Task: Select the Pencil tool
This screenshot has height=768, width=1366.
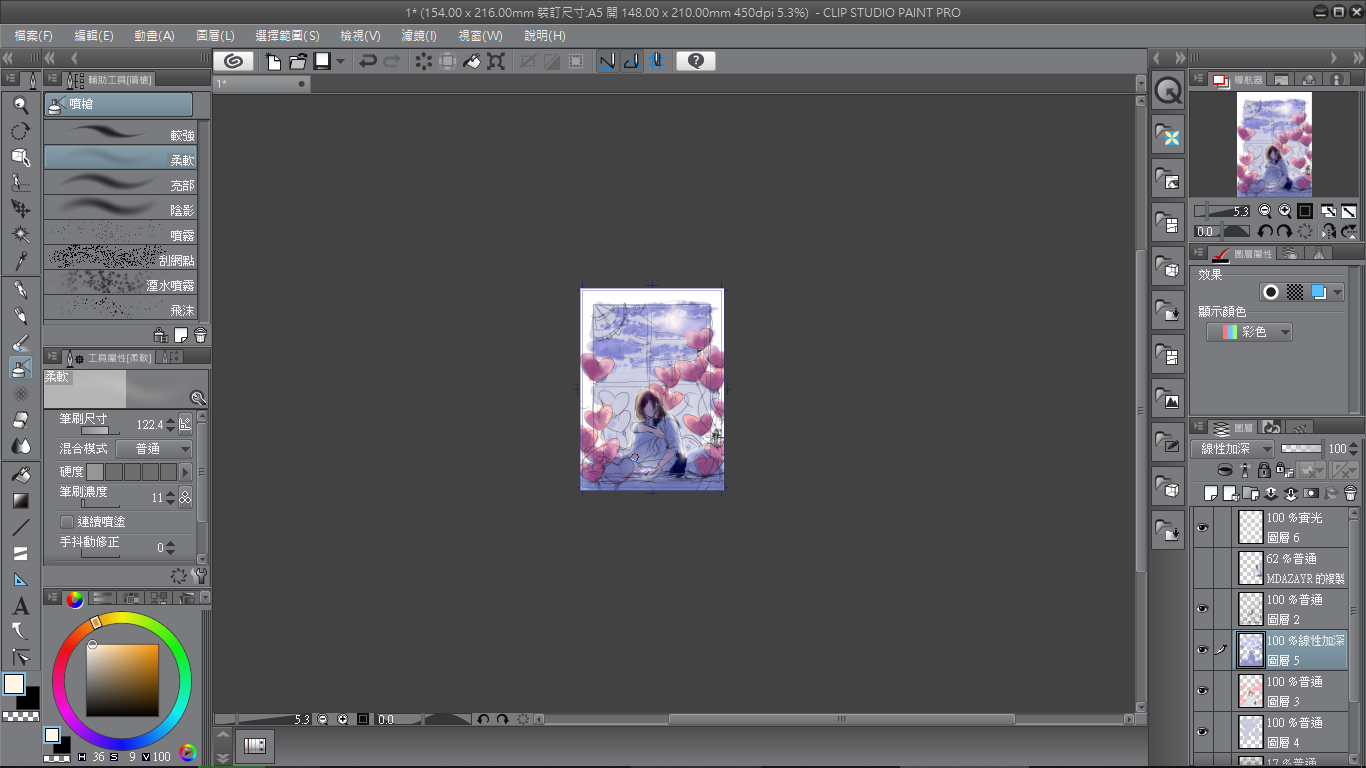Action: click(20, 316)
